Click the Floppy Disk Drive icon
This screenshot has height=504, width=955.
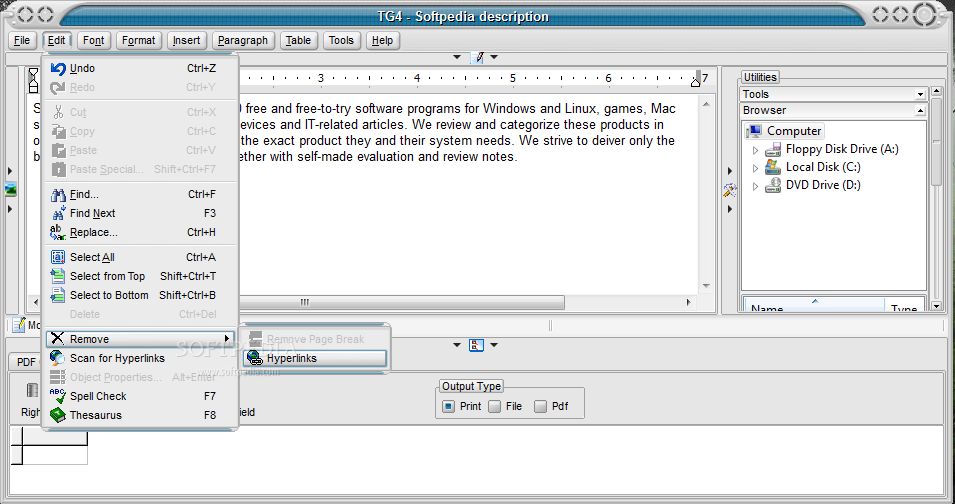click(773, 149)
